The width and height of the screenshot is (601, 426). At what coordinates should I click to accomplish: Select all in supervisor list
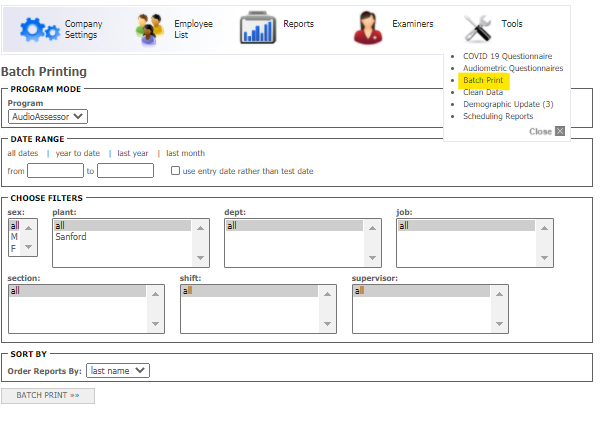point(422,291)
